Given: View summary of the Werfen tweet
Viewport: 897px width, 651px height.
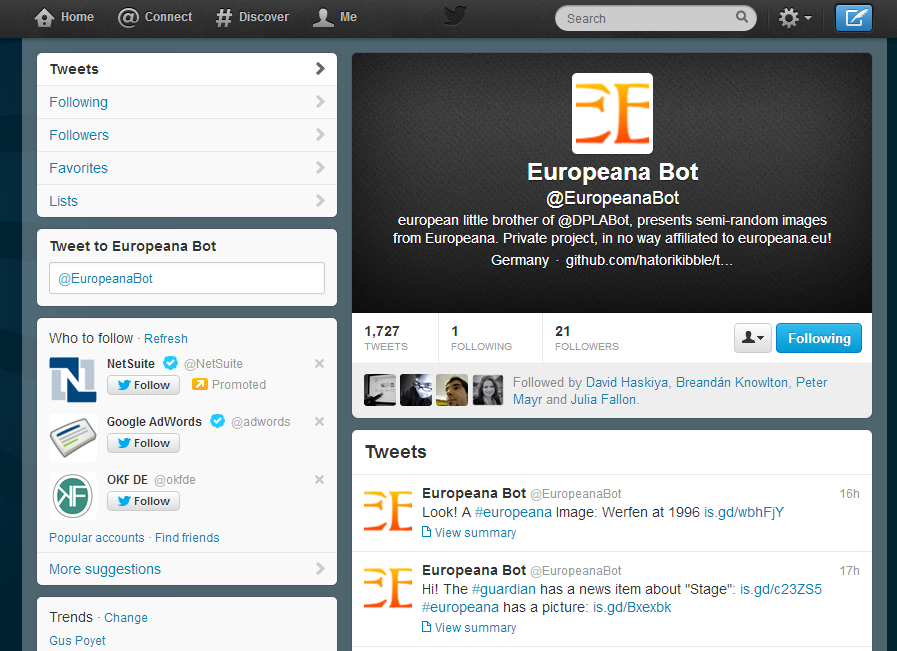Looking at the screenshot, I should [x=475, y=533].
